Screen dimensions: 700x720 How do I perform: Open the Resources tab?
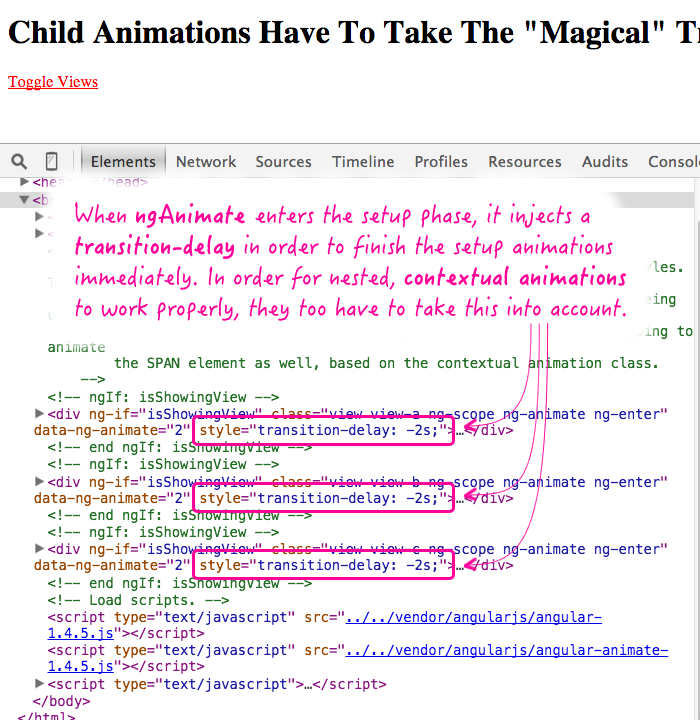point(525,161)
